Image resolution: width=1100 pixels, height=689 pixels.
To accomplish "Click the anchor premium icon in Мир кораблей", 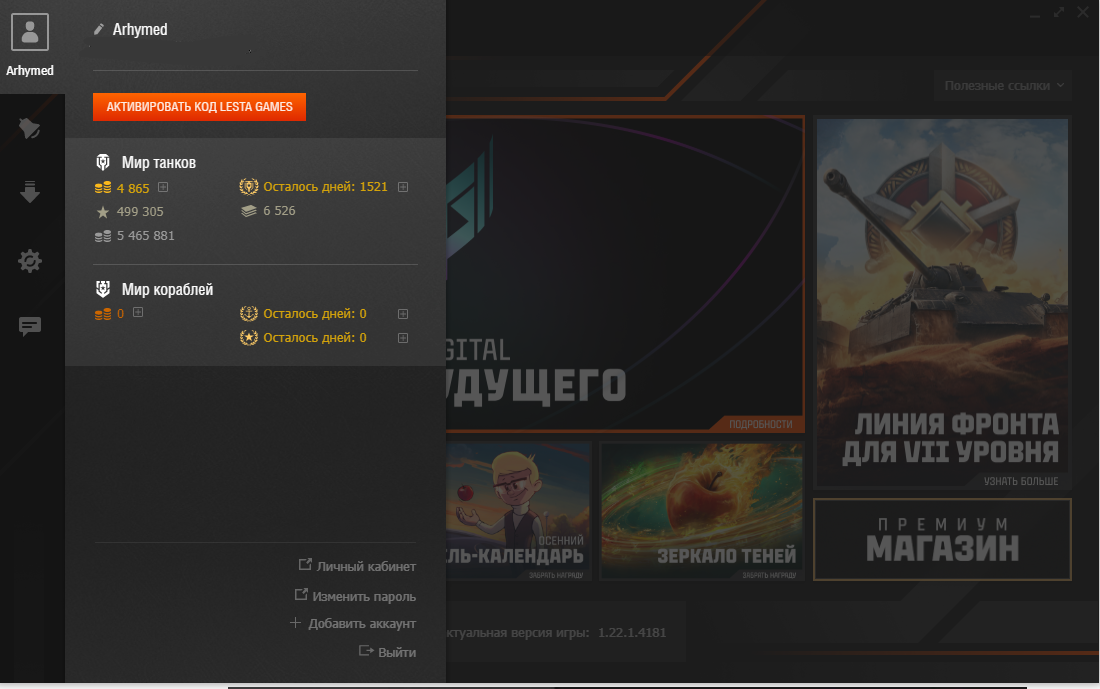I will tap(248, 314).
